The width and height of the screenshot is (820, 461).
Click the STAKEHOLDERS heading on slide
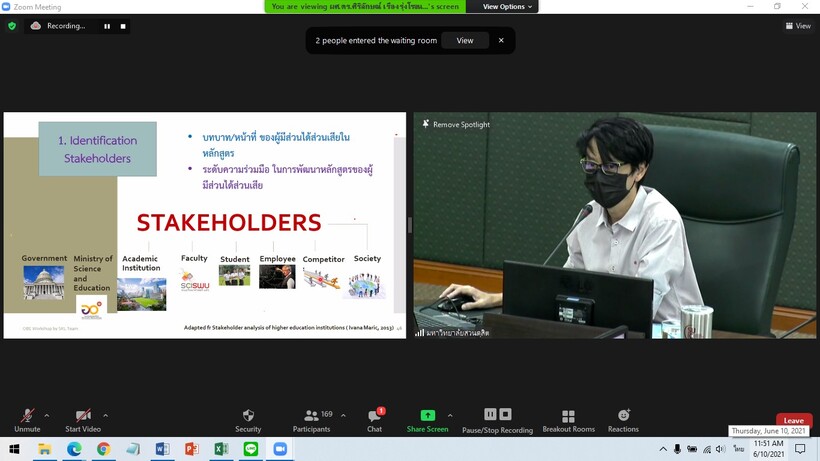coord(229,223)
